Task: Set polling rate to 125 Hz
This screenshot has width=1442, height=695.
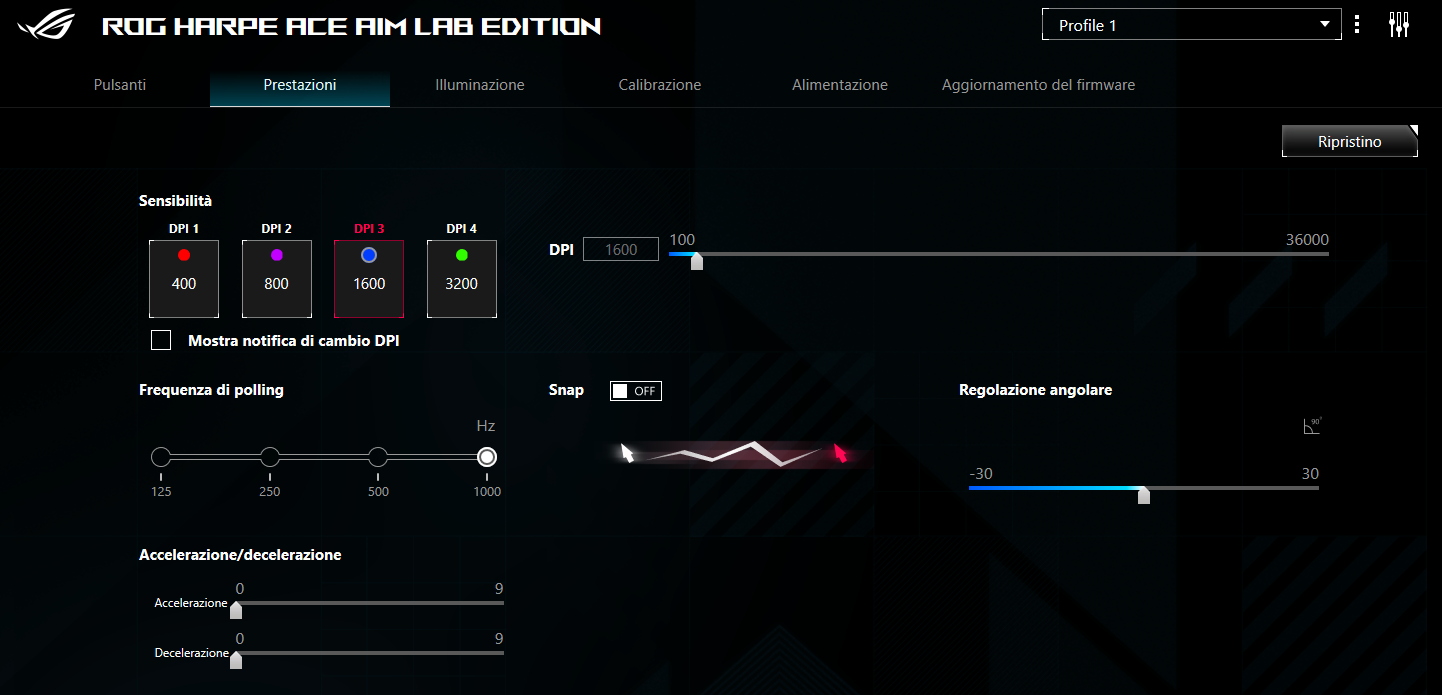Action: point(161,457)
